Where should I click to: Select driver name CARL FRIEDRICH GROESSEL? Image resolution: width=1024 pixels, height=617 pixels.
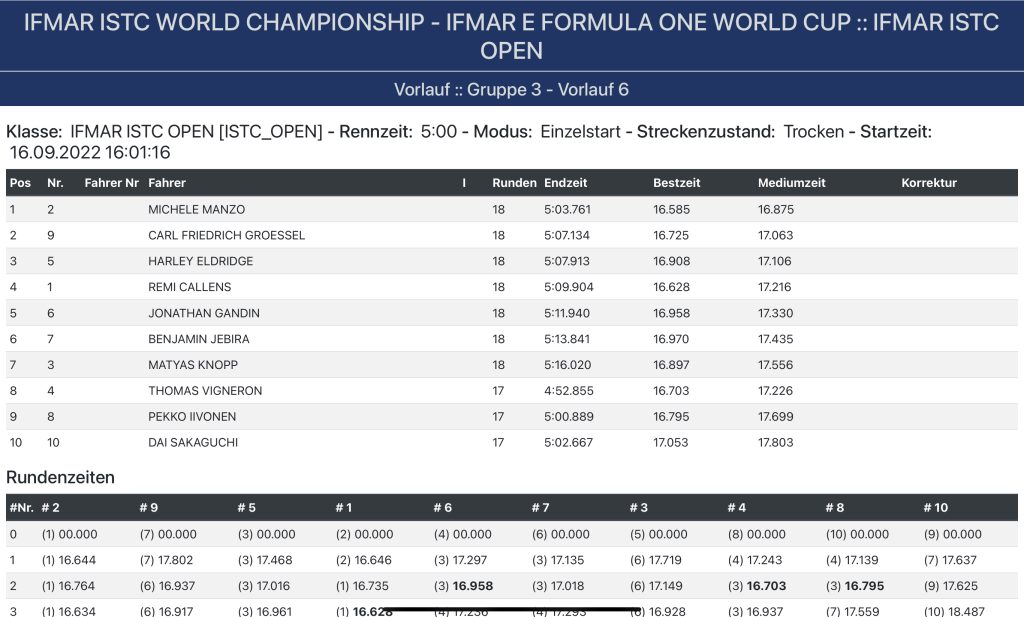[227, 235]
